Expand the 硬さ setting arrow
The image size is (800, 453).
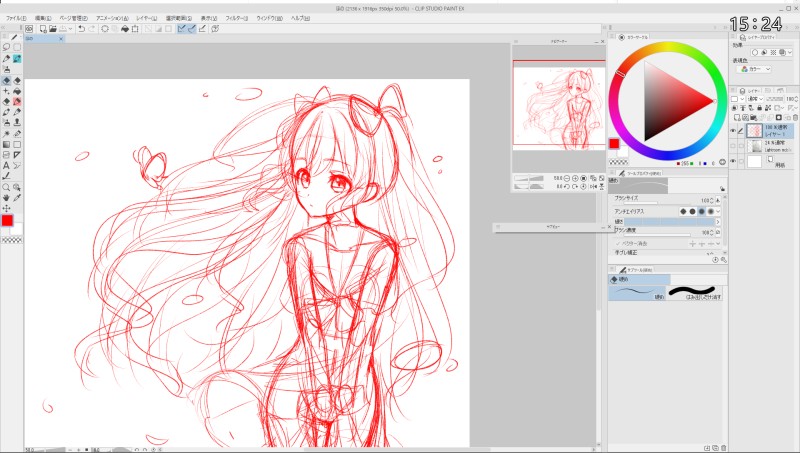pyautogui.click(x=718, y=222)
